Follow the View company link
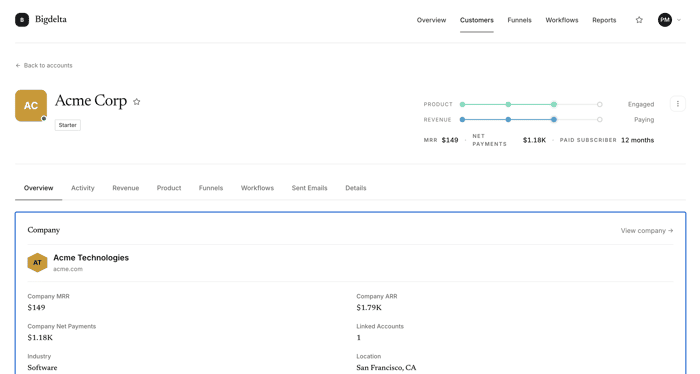The image size is (700, 374). click(x=647, y=231)
